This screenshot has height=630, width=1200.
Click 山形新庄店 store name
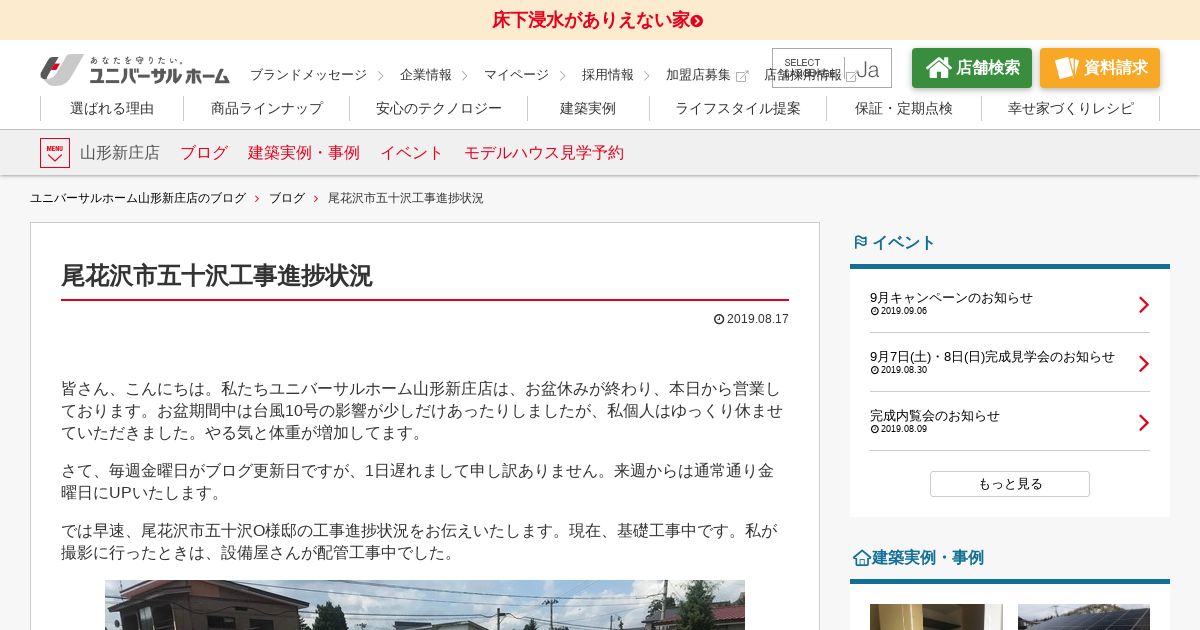coord(120,153)
